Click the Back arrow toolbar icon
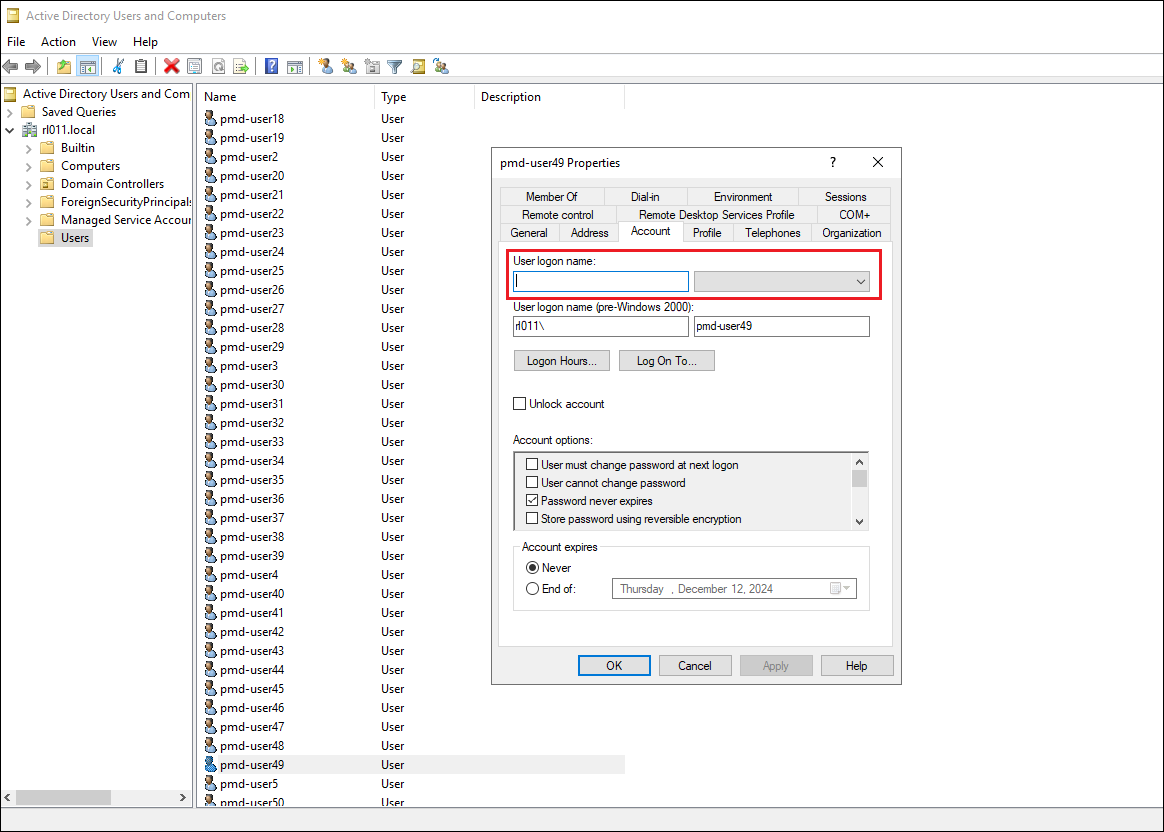The image size is (1164, 832). [x=10, y=67]
